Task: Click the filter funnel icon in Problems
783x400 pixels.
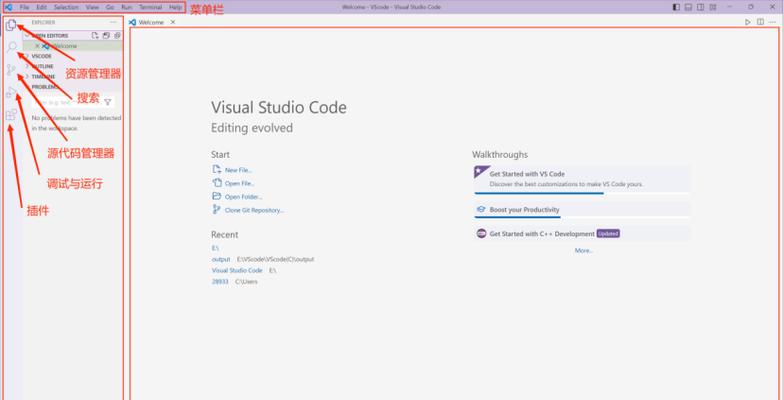Action: click(x=107, y=102)
